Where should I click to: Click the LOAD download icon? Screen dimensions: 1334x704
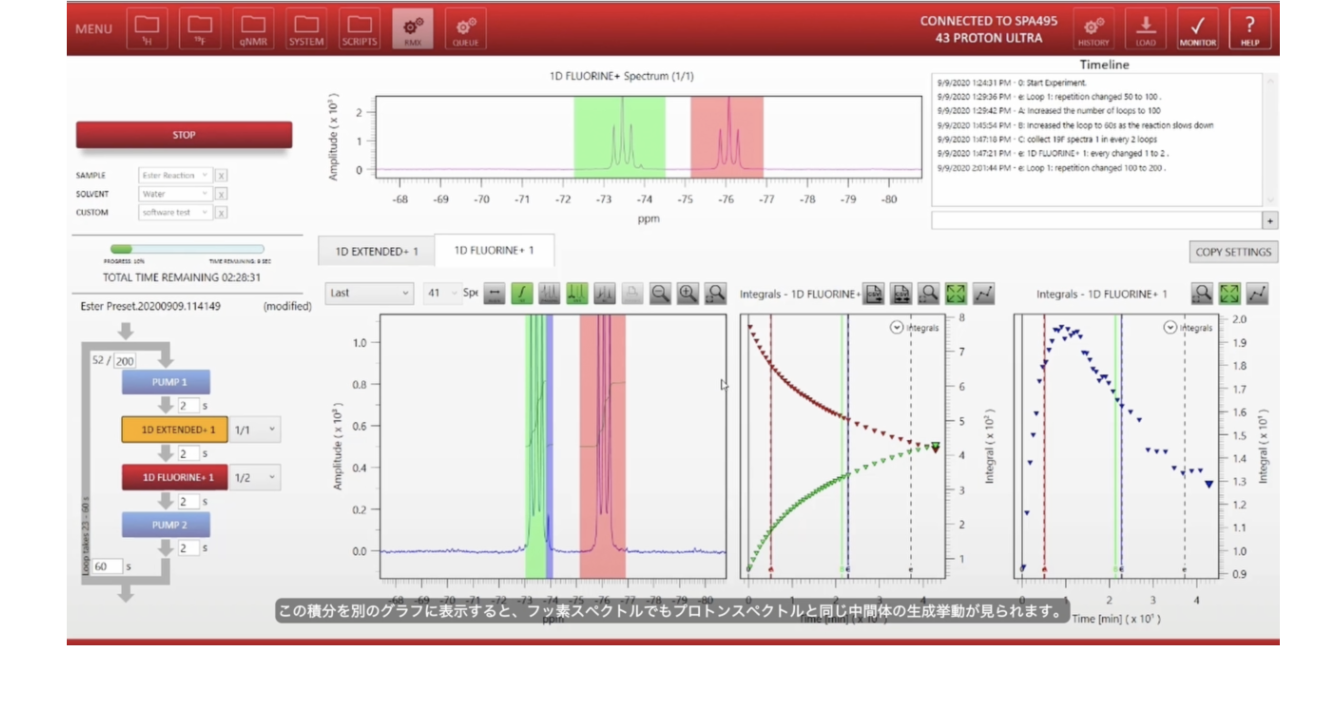pos(1145,28)
